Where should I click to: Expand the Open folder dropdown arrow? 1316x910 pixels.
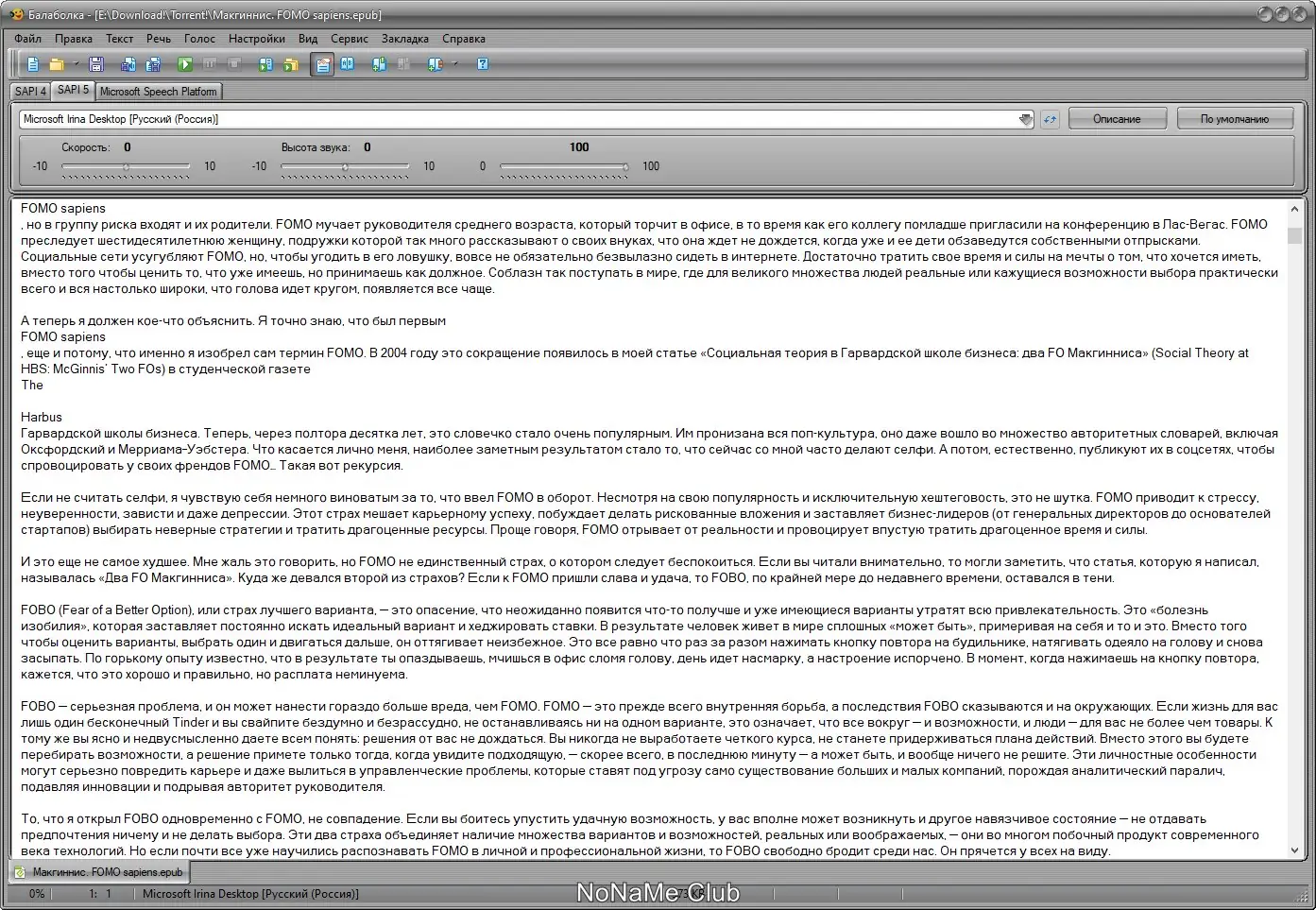click(x=76, y=64)
